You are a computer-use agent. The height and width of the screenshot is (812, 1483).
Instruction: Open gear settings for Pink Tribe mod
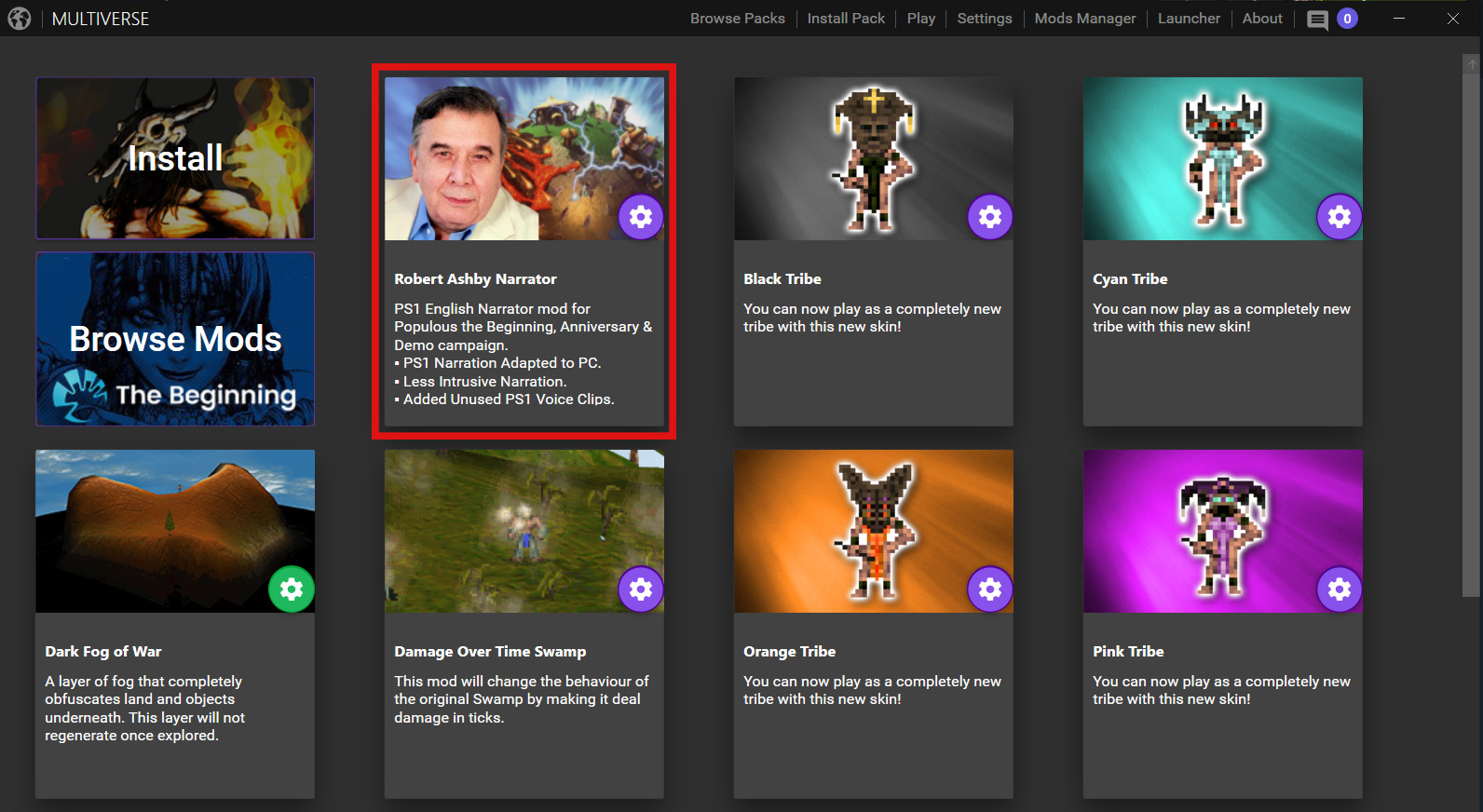click(x=1340, y=589)
